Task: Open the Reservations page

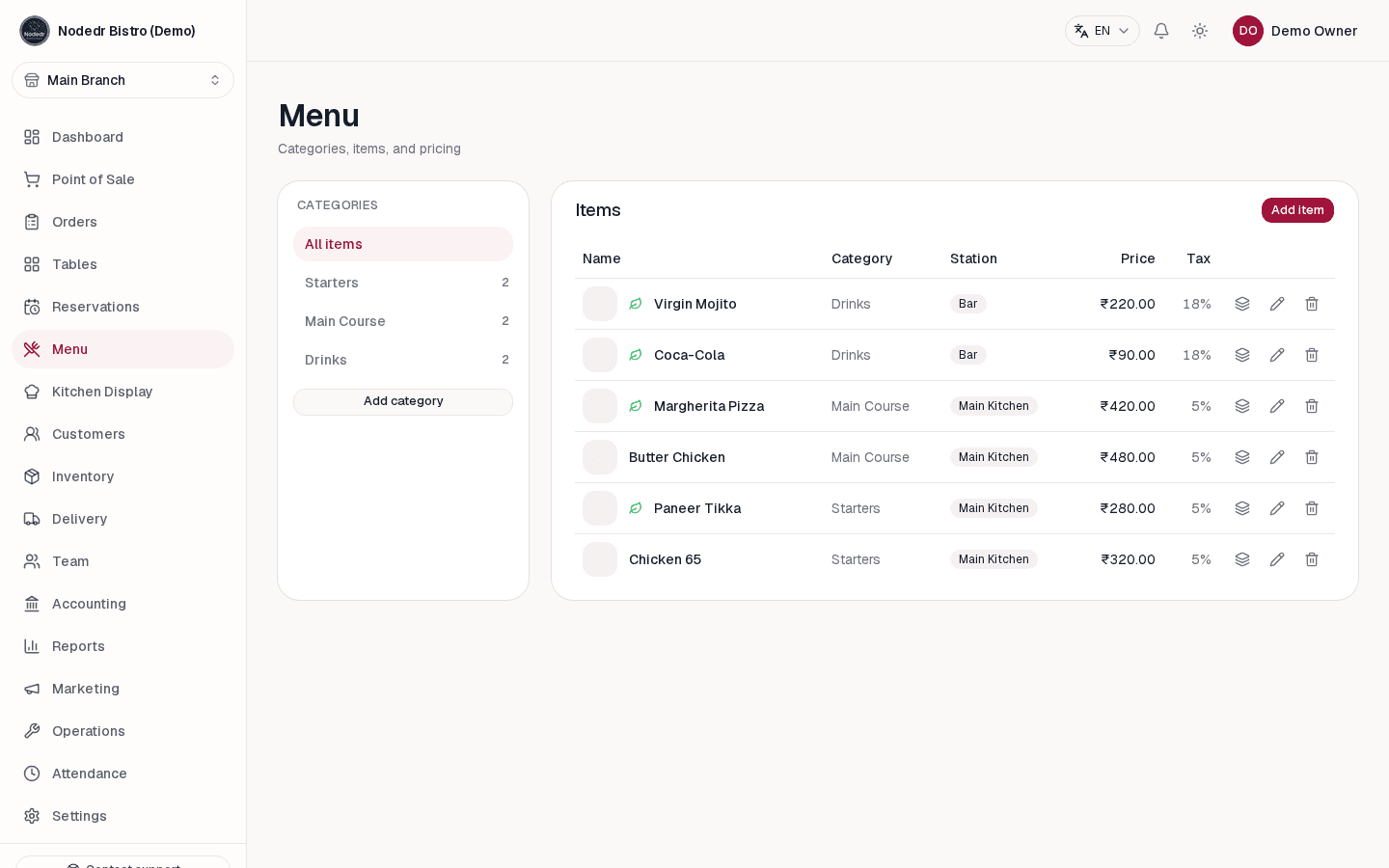Action: (123, 307)
